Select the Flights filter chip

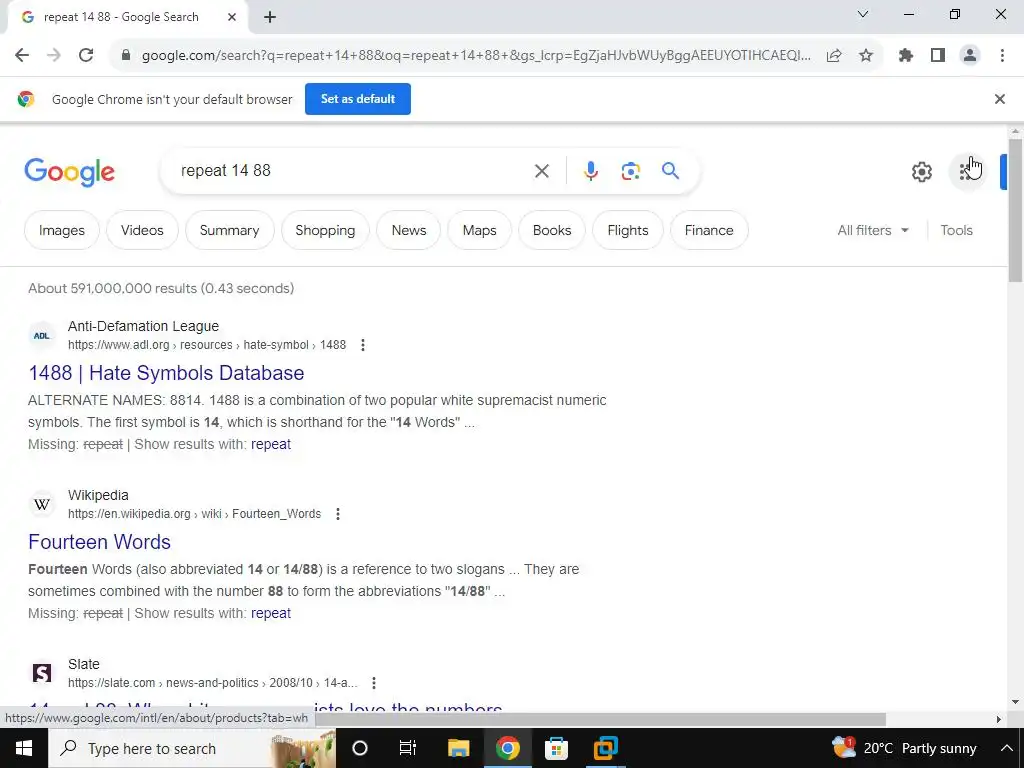tap(628, 230)
